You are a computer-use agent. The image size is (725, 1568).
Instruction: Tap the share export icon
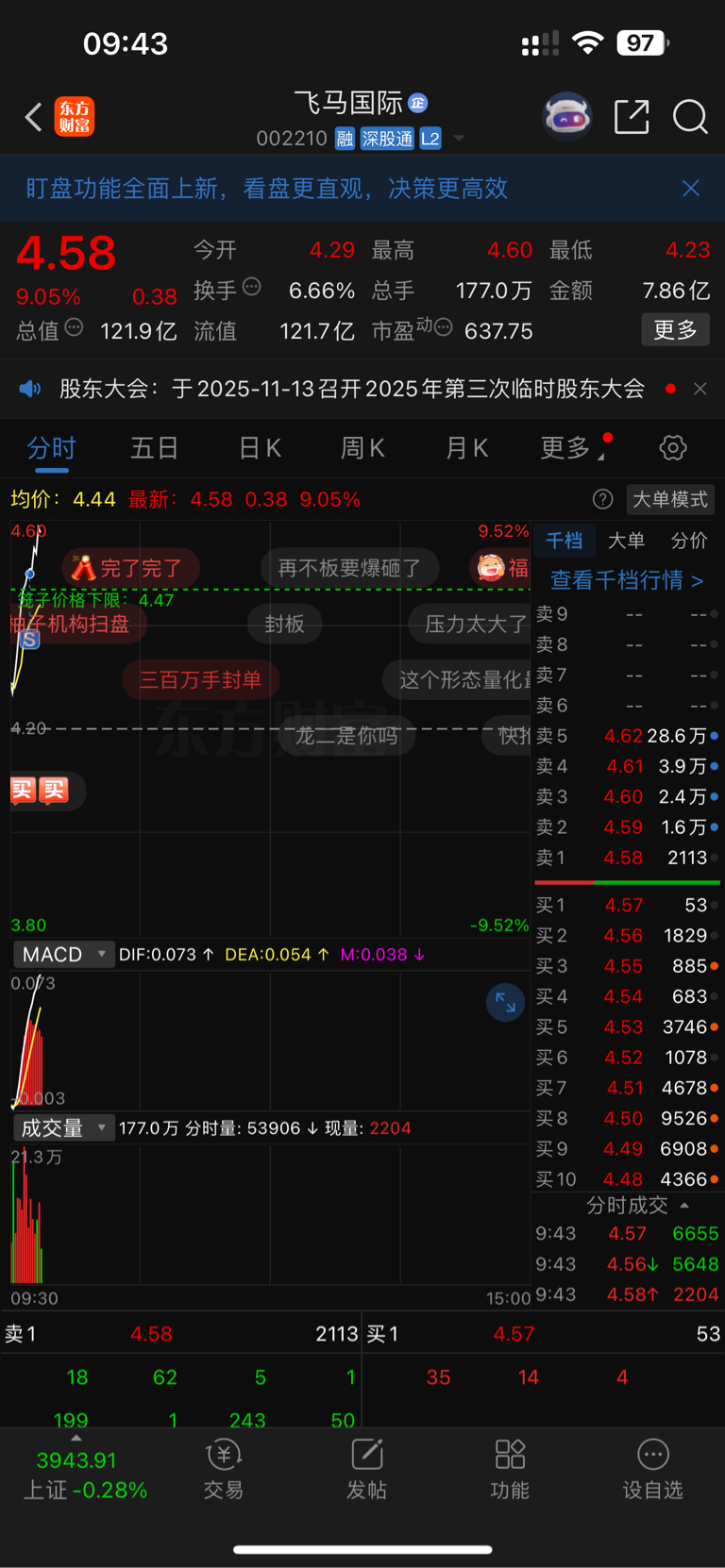(x=632, y=117)
